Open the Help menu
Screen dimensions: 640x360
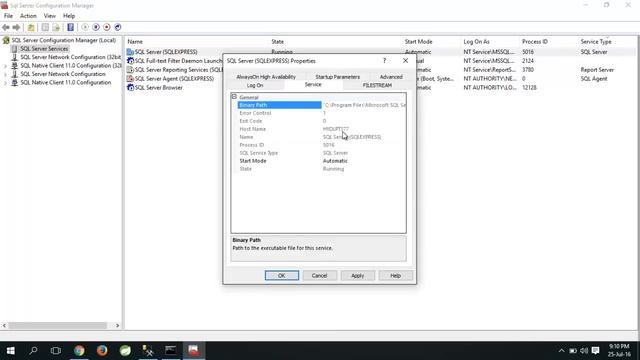click(69, 16)
